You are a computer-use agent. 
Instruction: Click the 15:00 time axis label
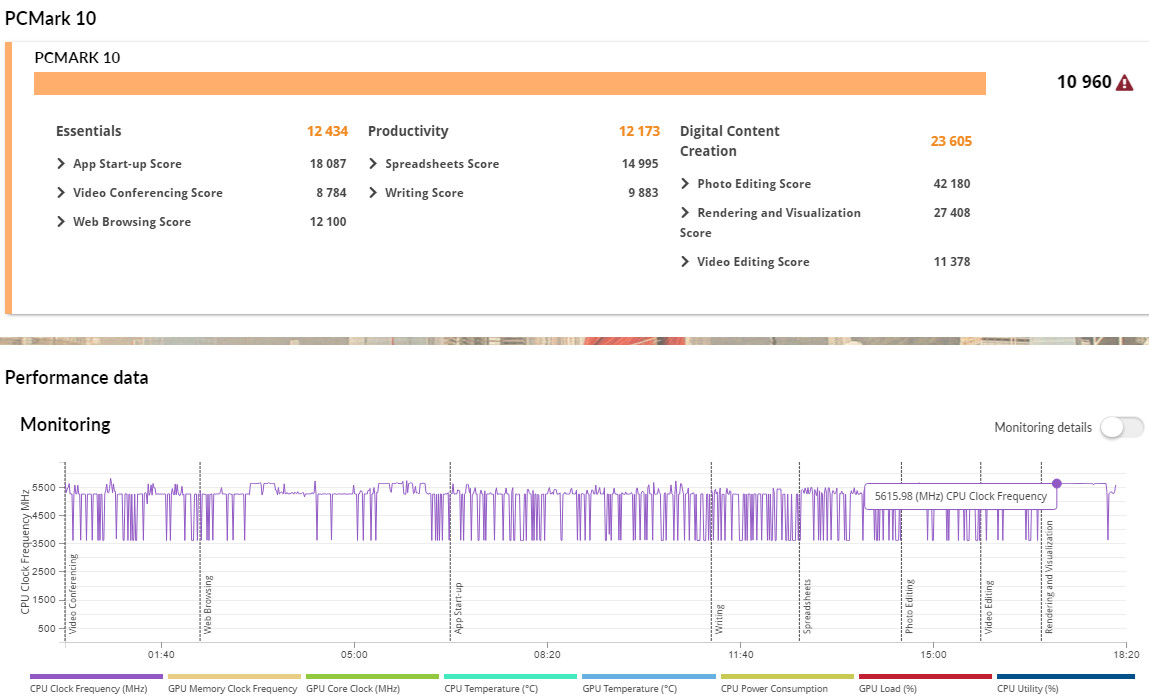pyautogui.click(x=934, y=654)
